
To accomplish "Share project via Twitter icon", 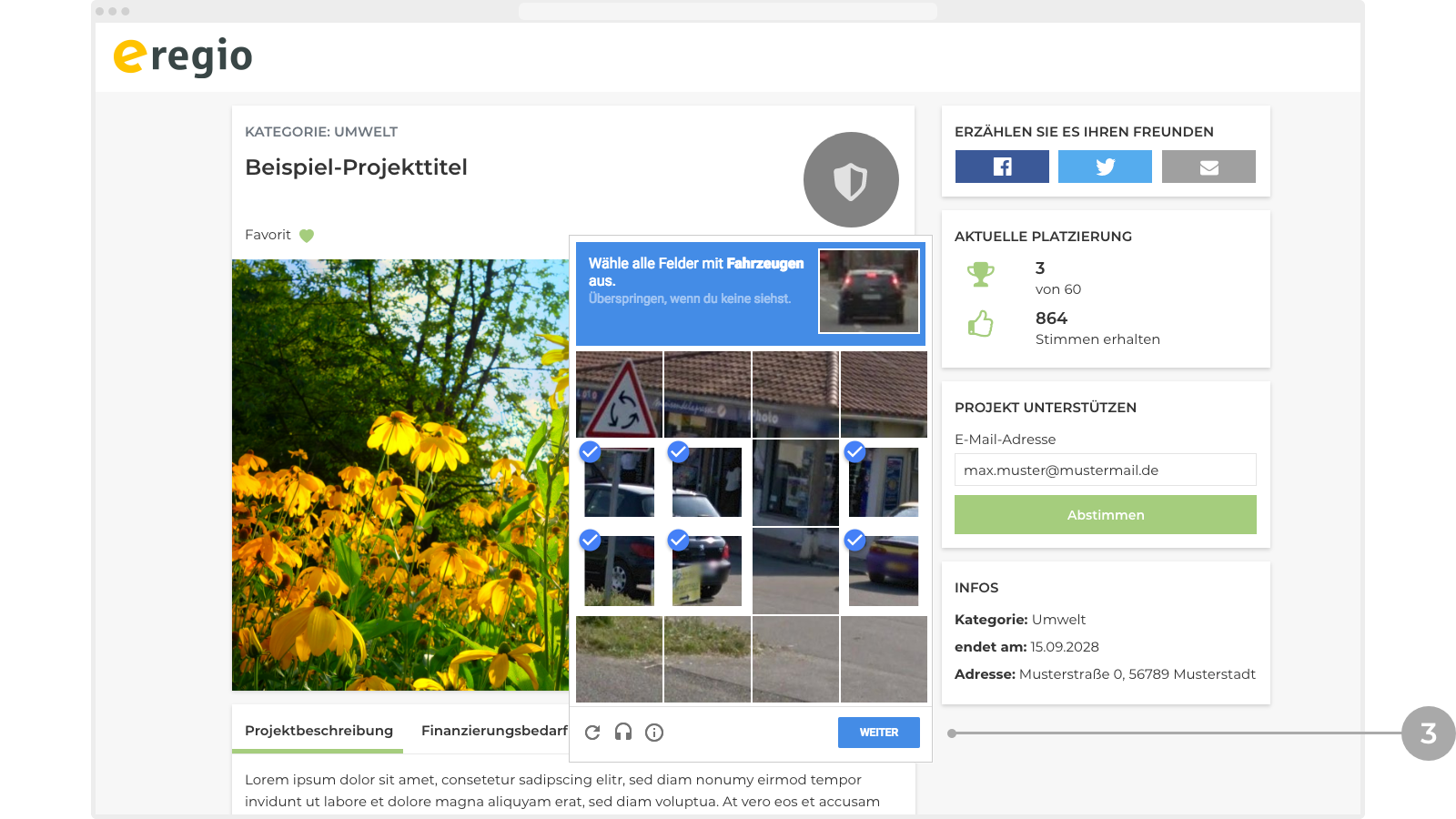I will point(1105,167).
